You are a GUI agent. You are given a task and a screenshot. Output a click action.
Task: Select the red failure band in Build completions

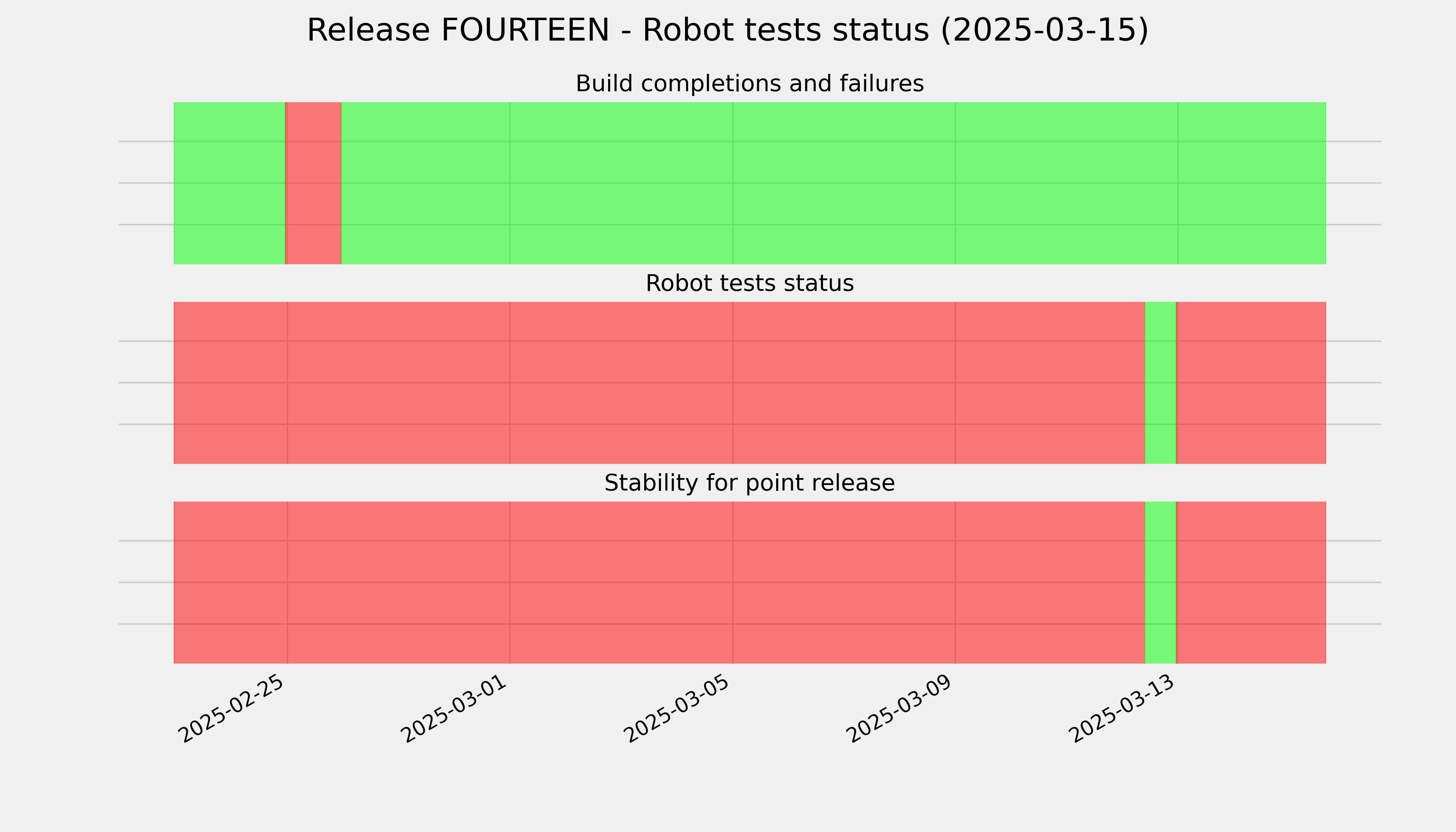tap(313, 183)
